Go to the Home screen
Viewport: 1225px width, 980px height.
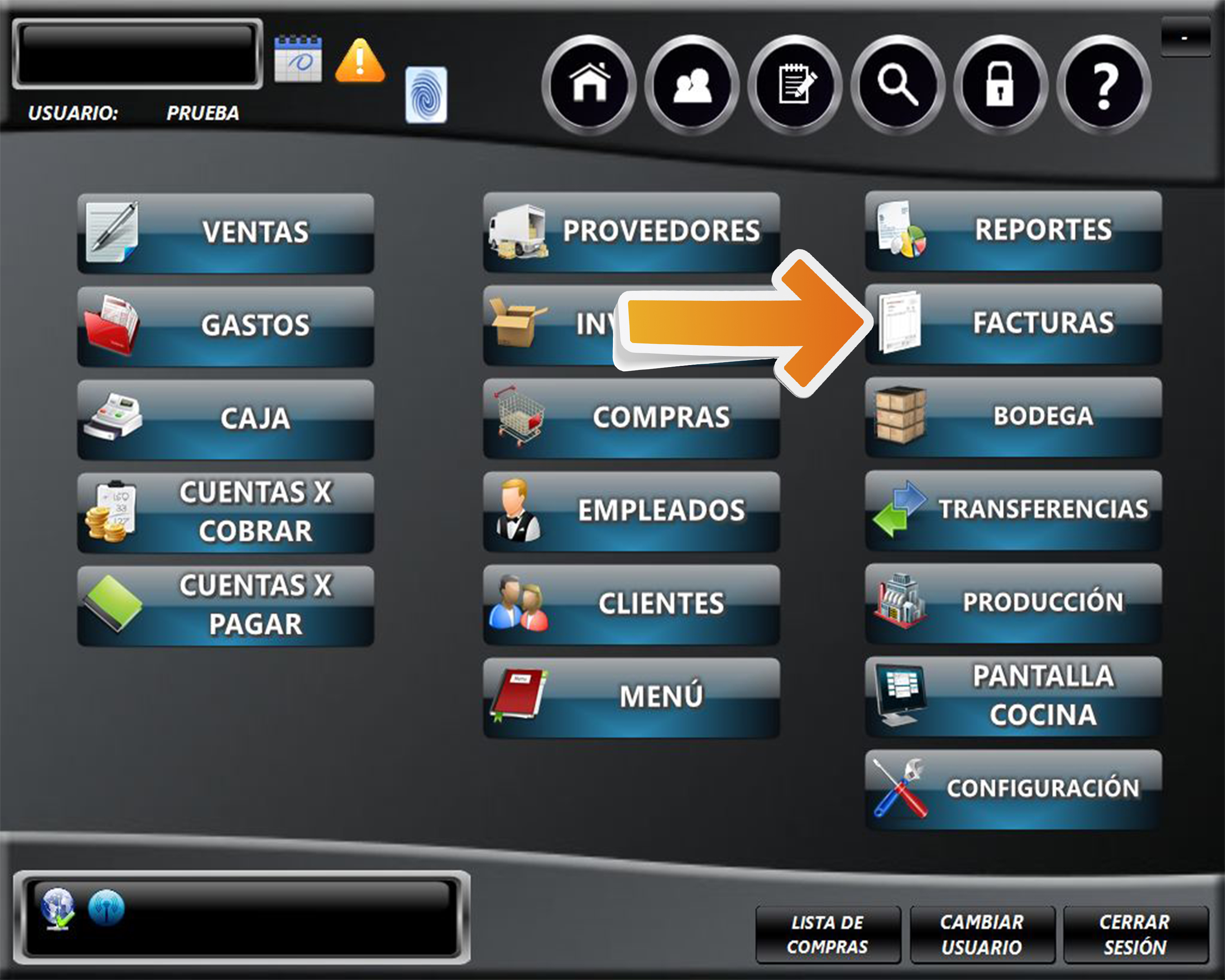tap(589, 85)
